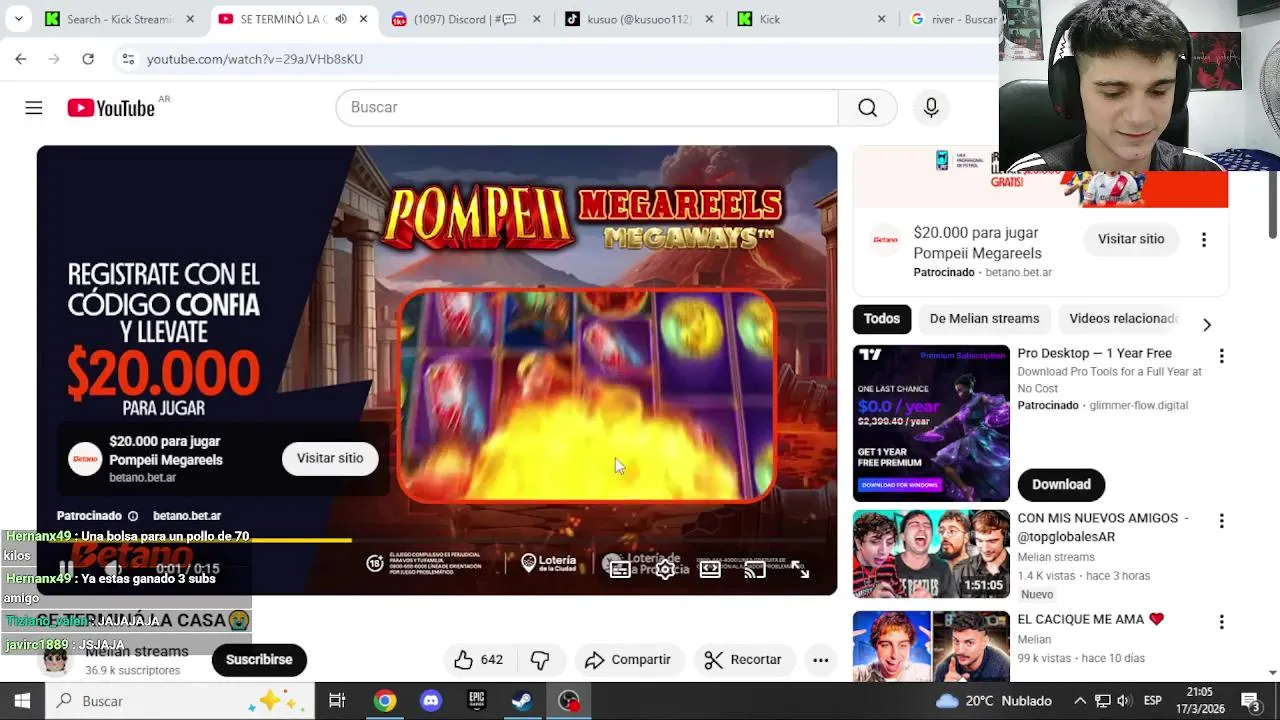Open the Windows Start menu

click(x=22, y=701)
